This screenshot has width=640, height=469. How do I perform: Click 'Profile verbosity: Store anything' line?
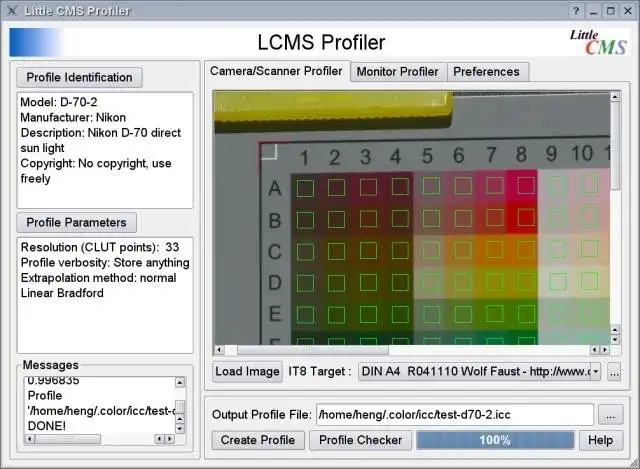pyautogui.click(x=105, y=262)
